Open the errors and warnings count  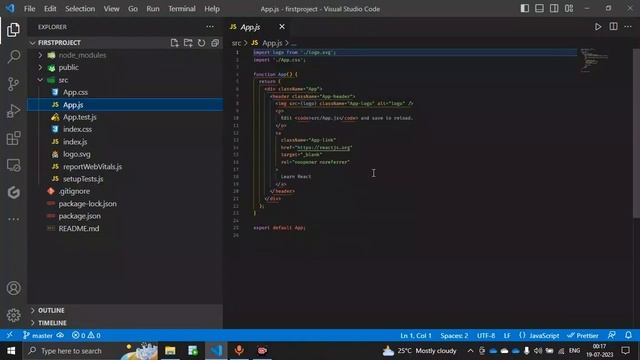[86, 336]
